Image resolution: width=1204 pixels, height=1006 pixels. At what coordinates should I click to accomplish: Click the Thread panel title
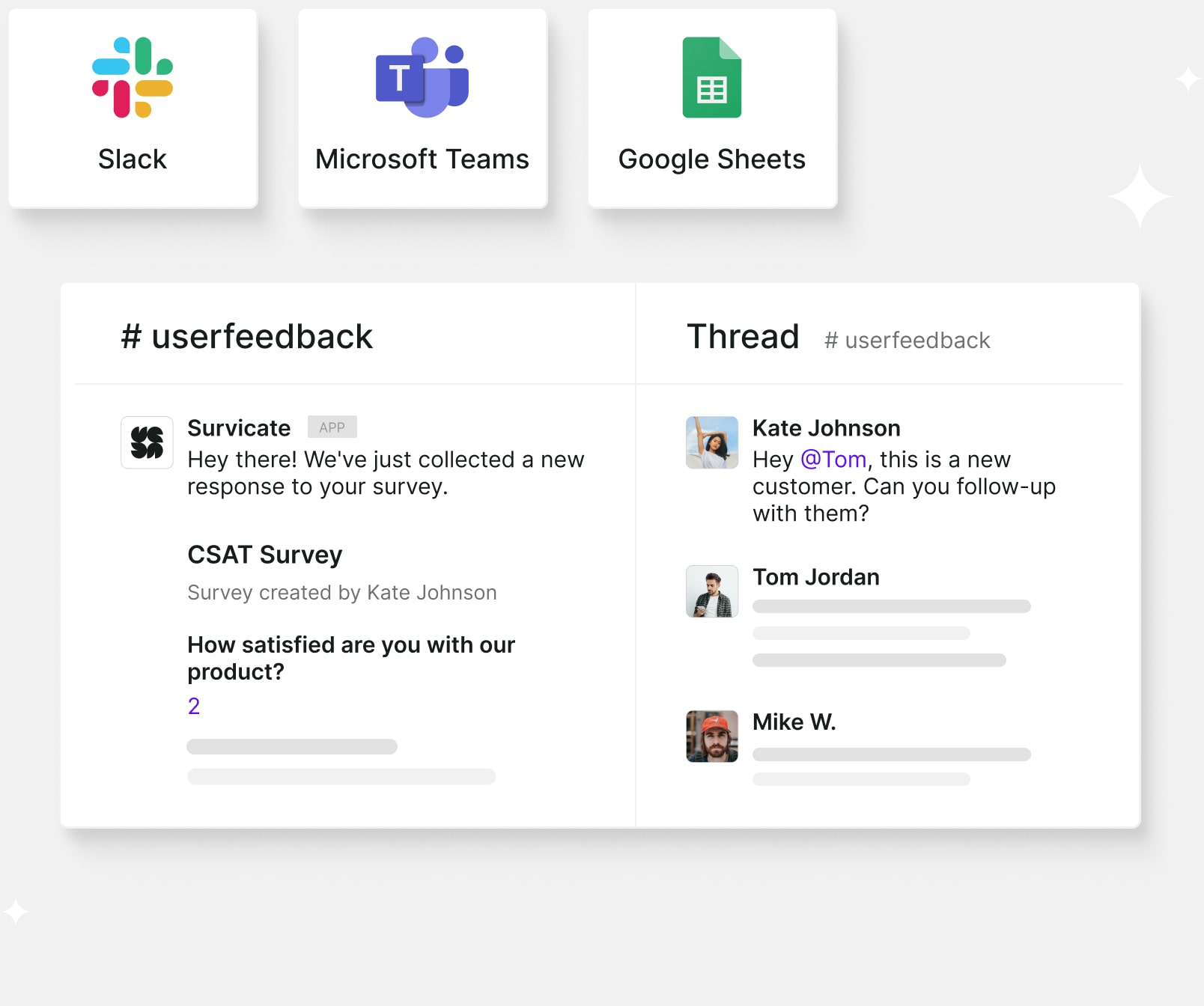coord(744,337)
